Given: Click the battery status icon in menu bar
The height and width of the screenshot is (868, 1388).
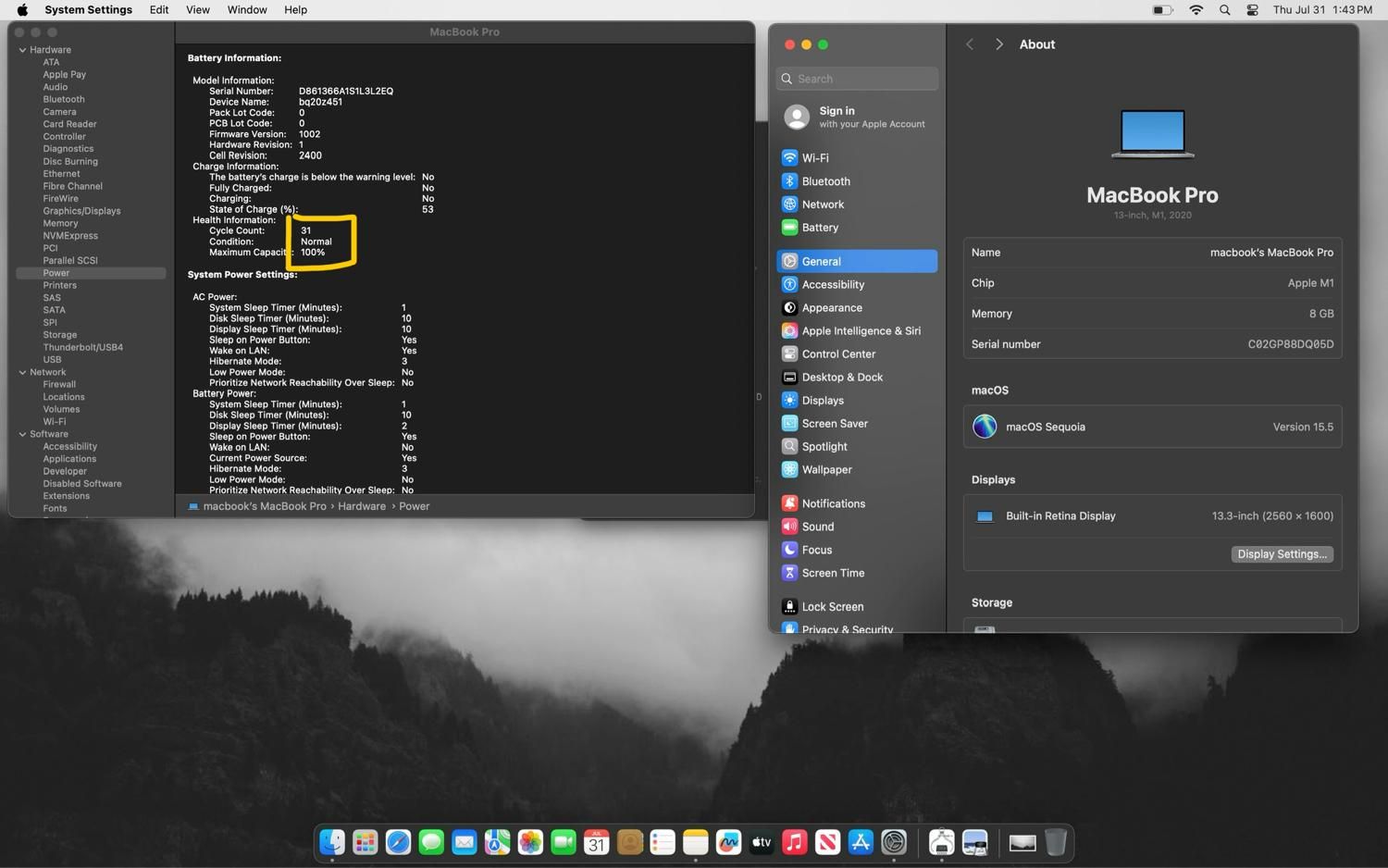Looking at the screenshot, I should 1162,10.
